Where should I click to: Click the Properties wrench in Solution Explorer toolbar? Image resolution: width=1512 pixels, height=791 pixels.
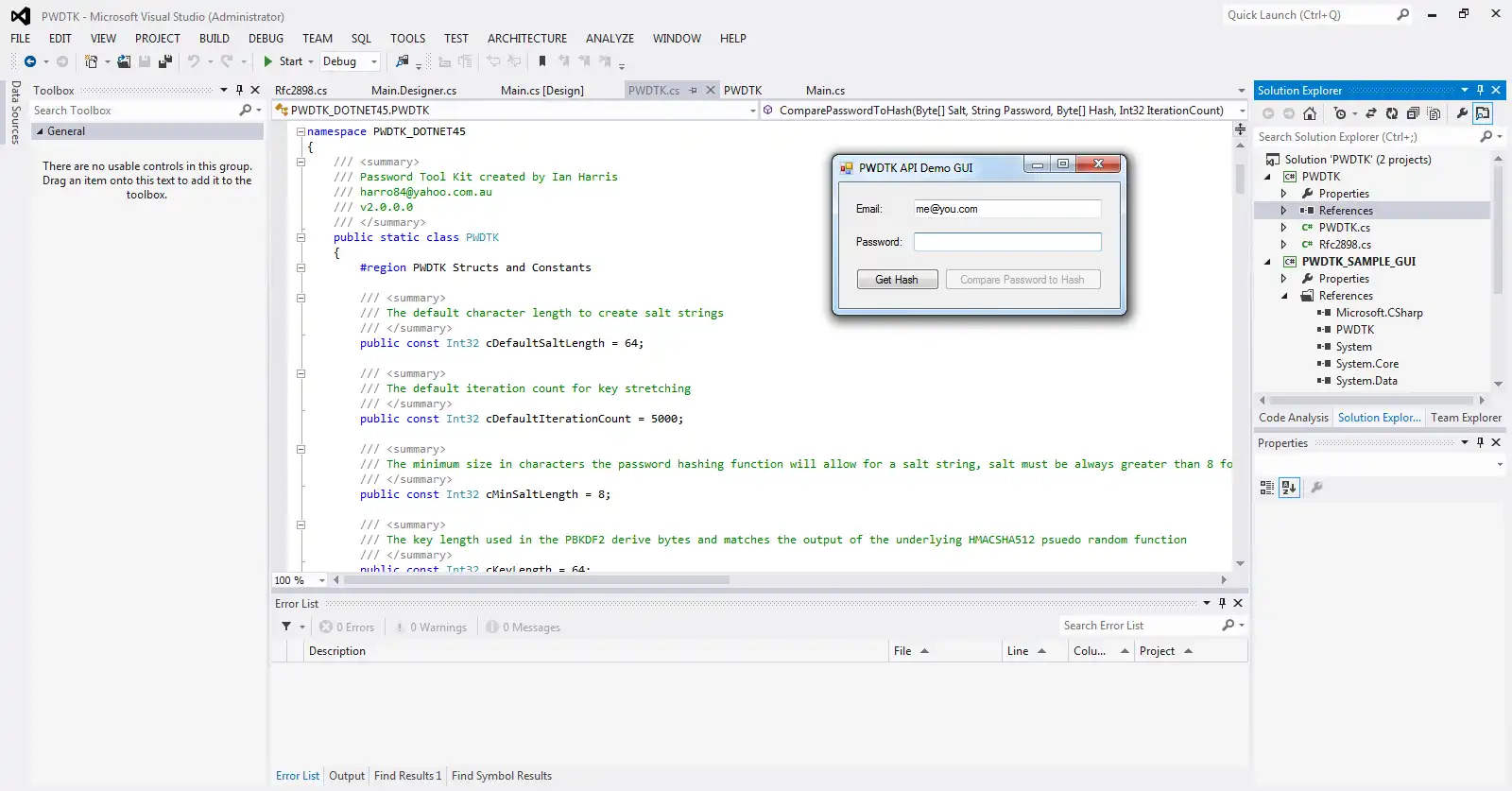pos(1462,113)
